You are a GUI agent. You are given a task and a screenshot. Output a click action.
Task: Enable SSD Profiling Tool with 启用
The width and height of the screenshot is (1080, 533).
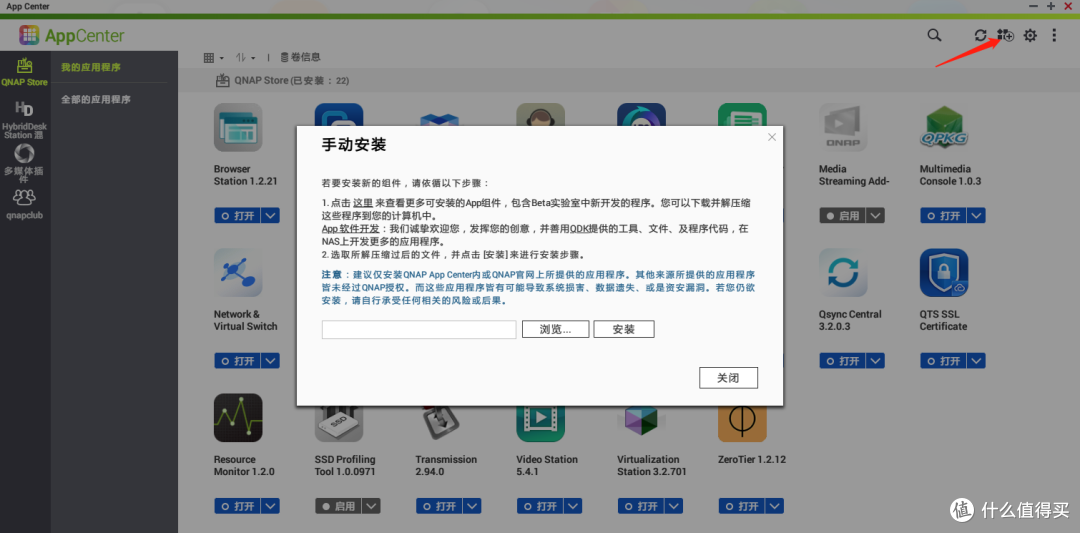tap(338, 506)
